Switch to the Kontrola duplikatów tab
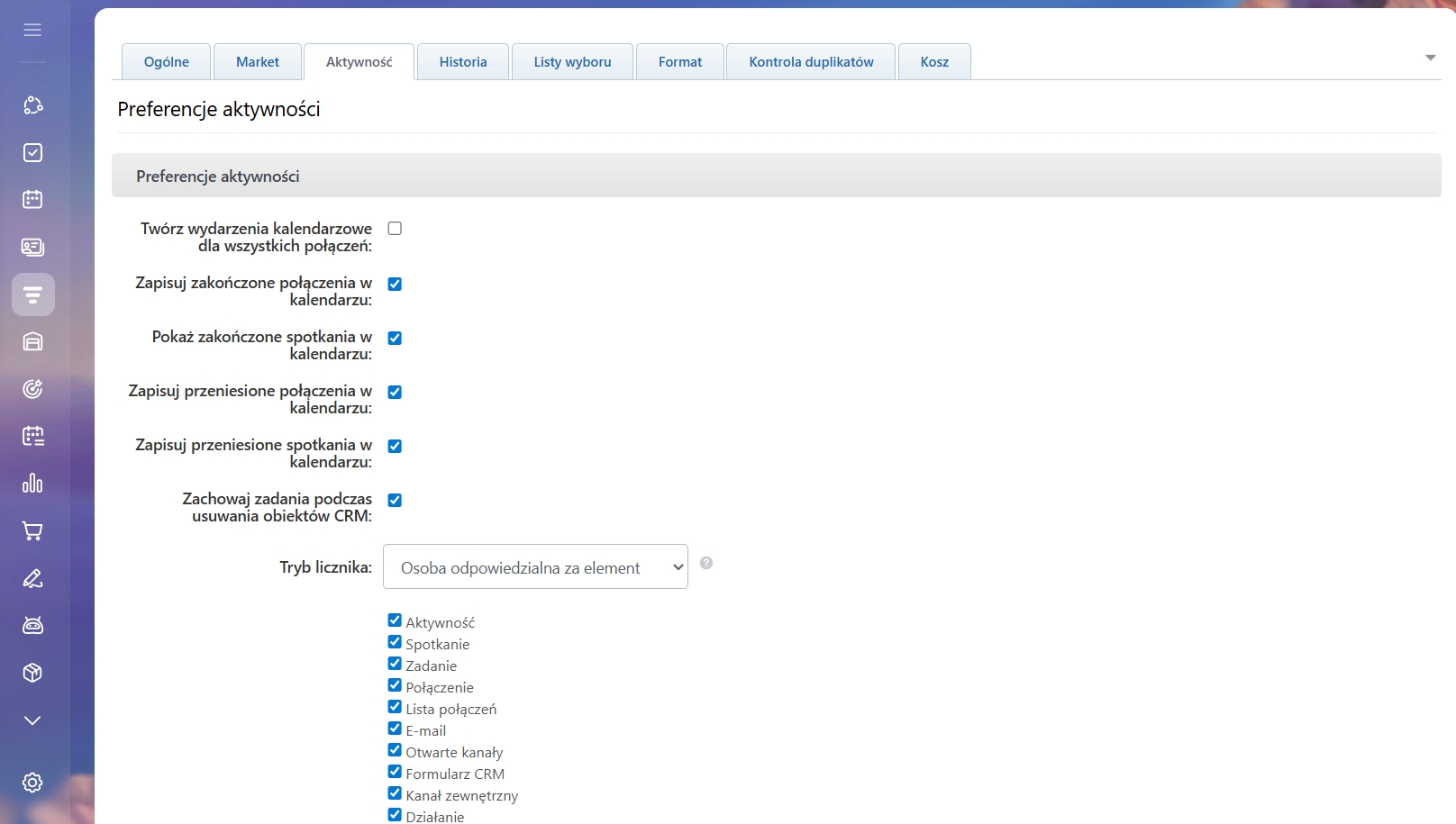The image size is (1456, 824). point(811,62)
